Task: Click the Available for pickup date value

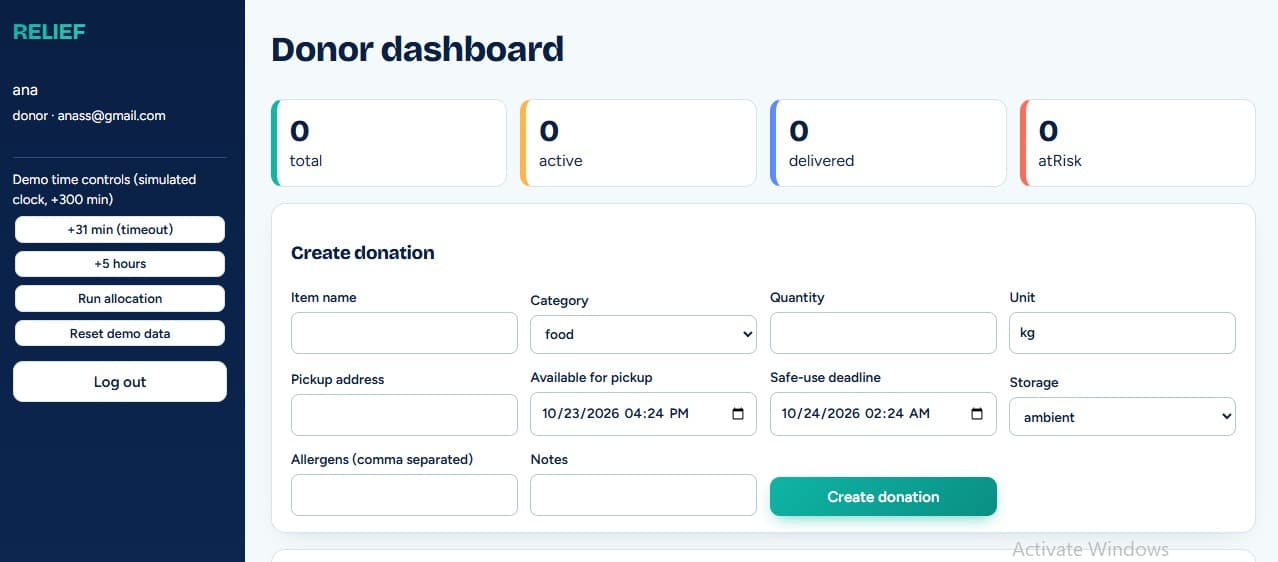Action: coord(615,413)
